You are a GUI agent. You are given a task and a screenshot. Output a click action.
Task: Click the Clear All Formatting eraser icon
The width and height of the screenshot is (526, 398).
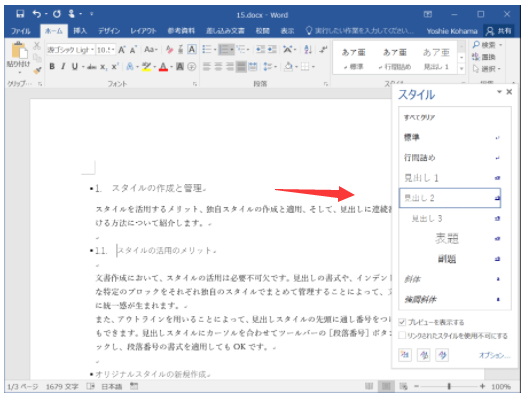(169, 50)
